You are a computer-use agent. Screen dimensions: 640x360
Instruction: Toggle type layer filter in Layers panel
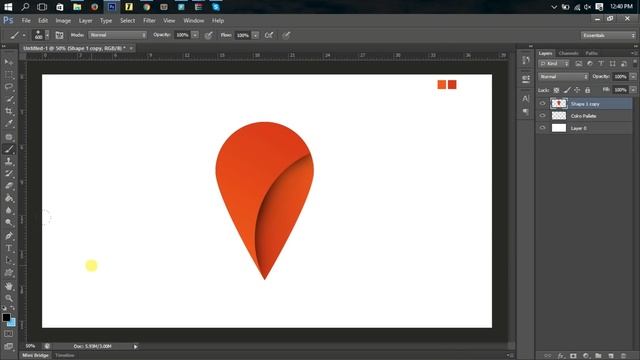601,64
